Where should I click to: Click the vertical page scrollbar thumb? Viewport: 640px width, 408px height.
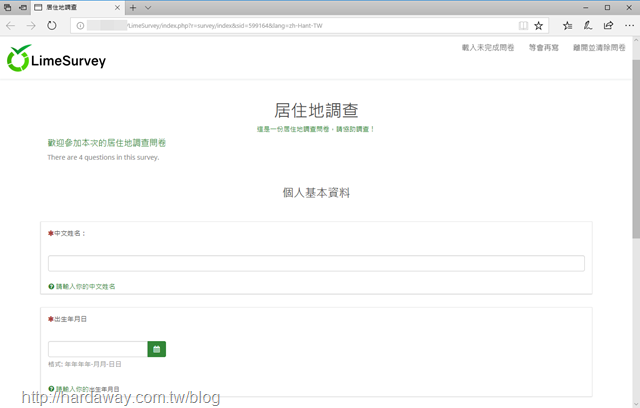[x=636, y=149]
